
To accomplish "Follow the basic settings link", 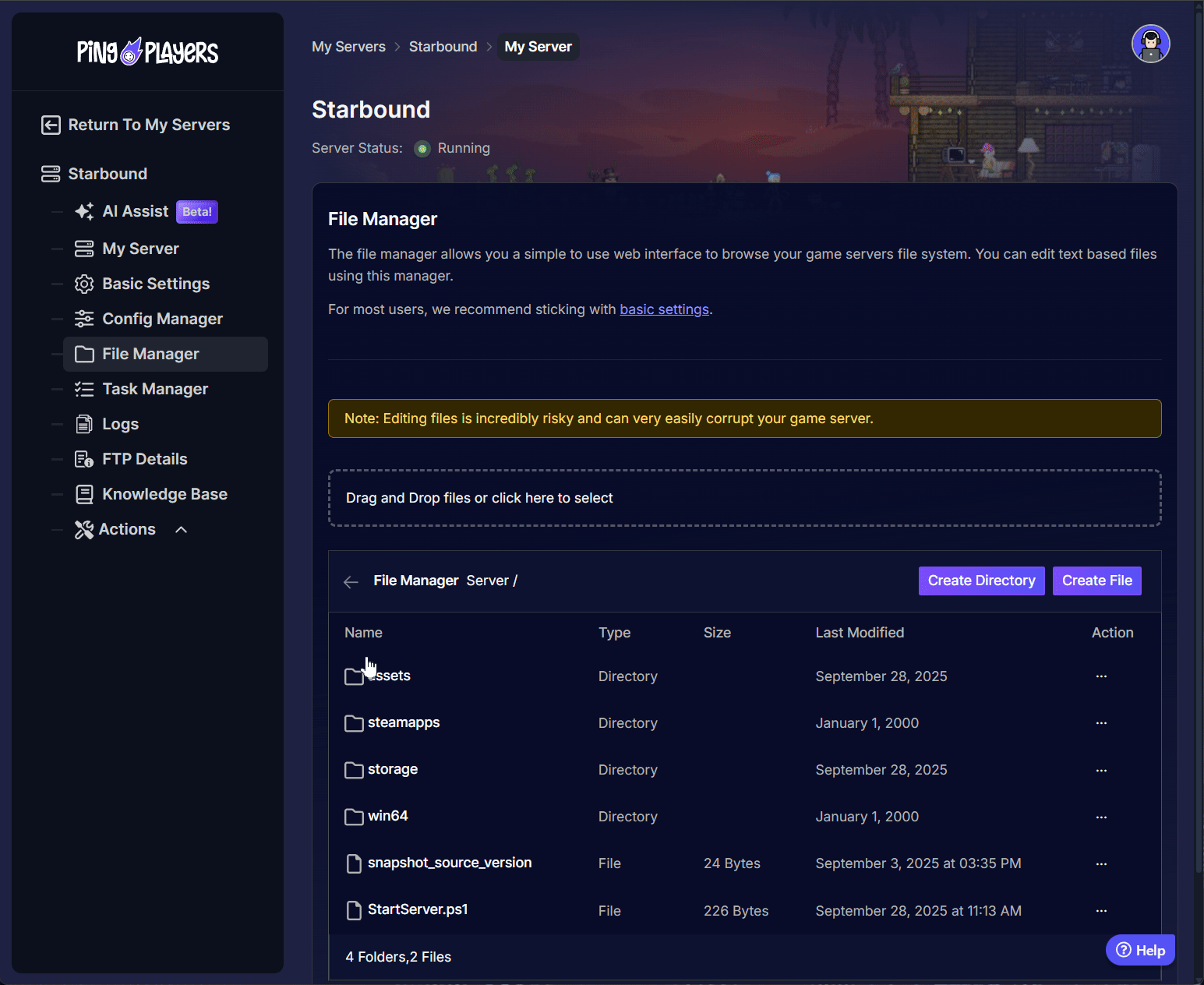I will 664,309.
